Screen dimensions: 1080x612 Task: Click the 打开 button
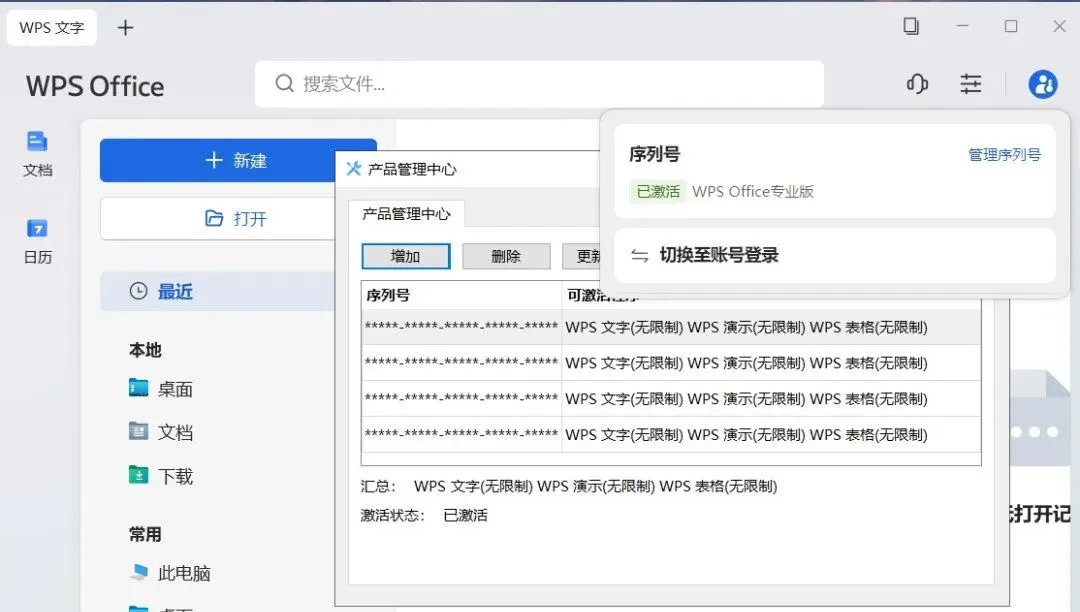point(218,219)
